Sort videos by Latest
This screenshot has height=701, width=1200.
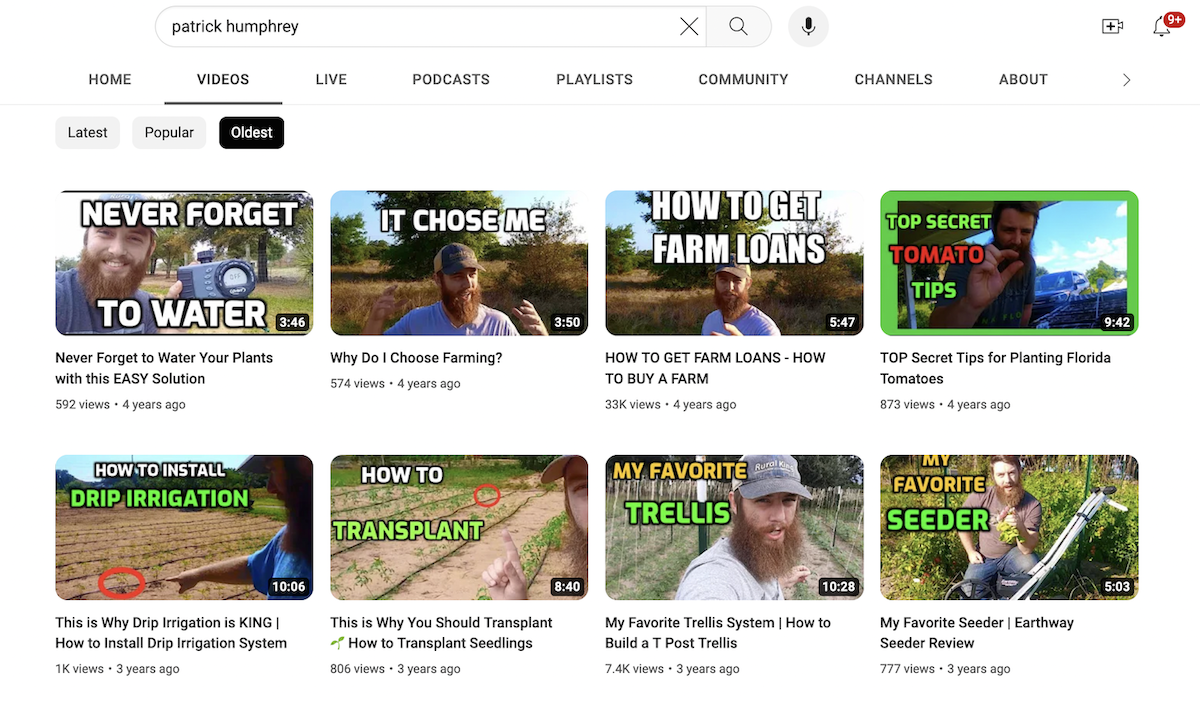[x=88, y=133]
